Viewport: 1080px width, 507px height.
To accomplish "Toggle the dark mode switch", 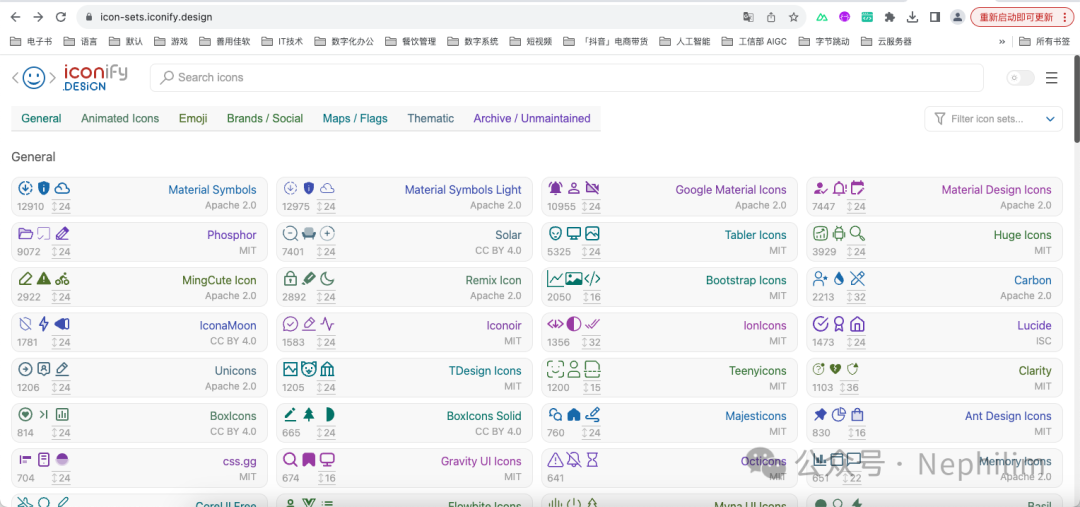I will point(1020,78).
